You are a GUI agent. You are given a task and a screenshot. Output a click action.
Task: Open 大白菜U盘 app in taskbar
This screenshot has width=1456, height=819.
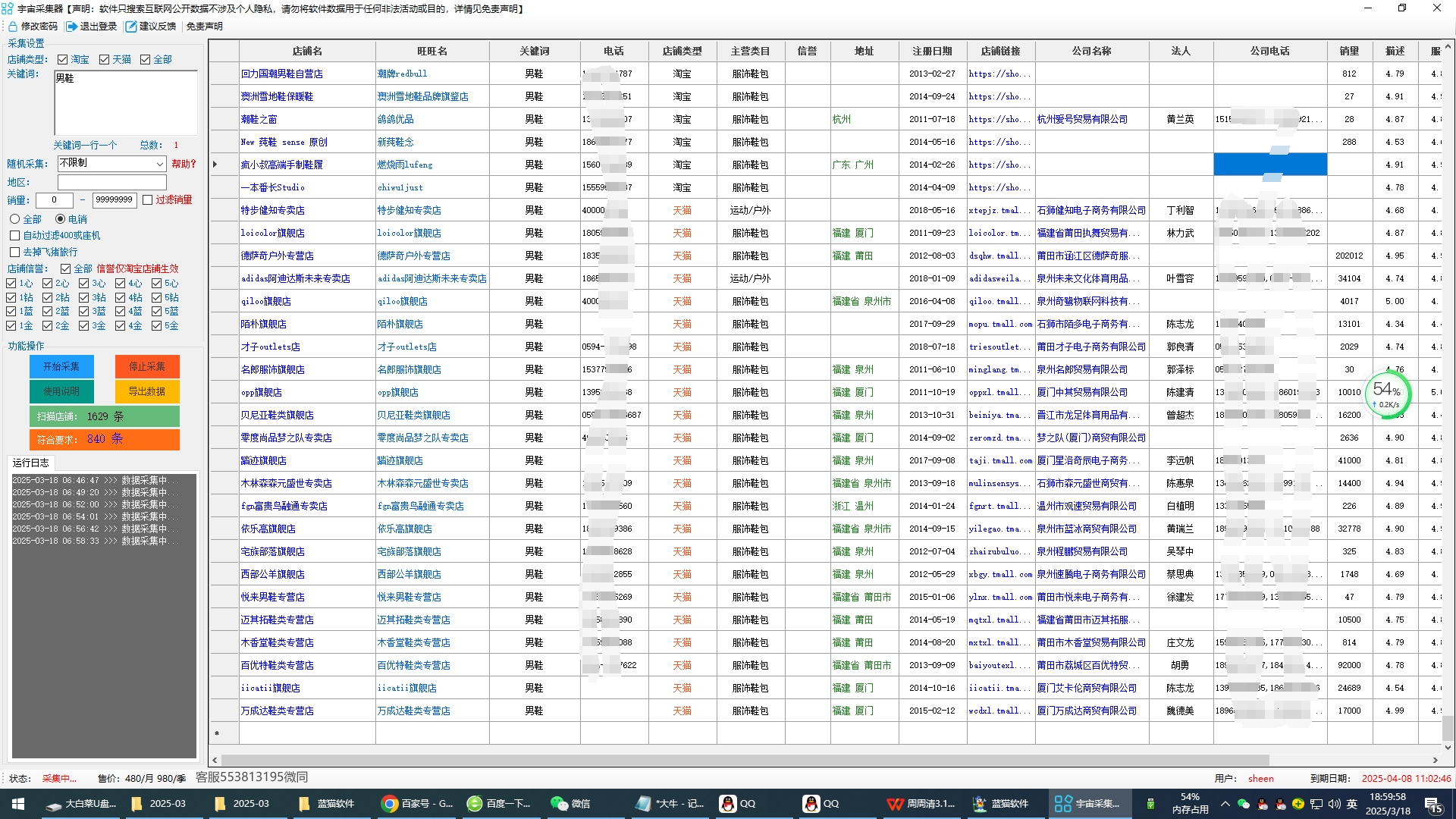(81, 804)
